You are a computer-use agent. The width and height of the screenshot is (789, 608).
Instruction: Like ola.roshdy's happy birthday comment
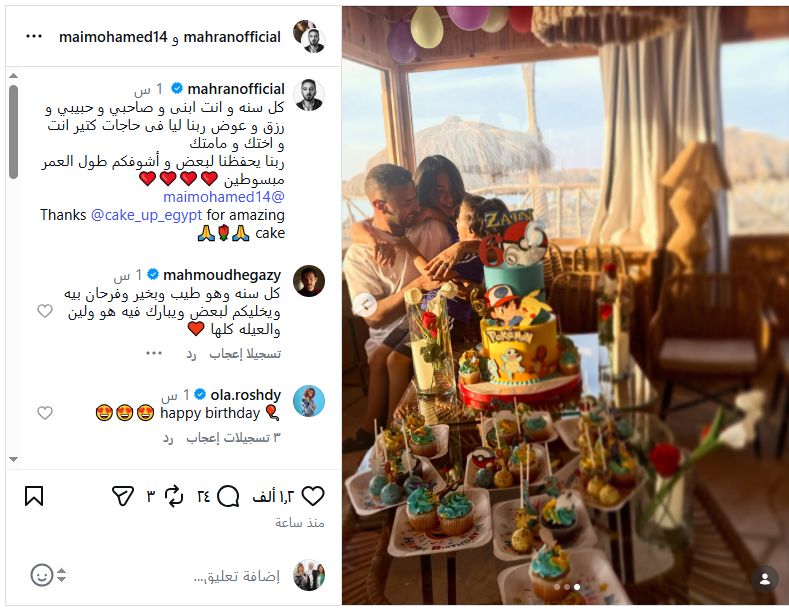point(45,413)
